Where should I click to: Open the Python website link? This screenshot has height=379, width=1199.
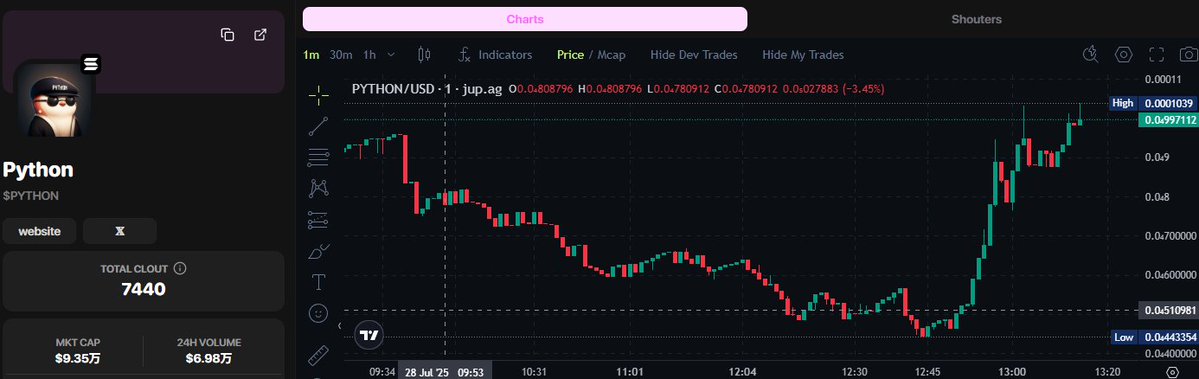click(x=40, y=231)
